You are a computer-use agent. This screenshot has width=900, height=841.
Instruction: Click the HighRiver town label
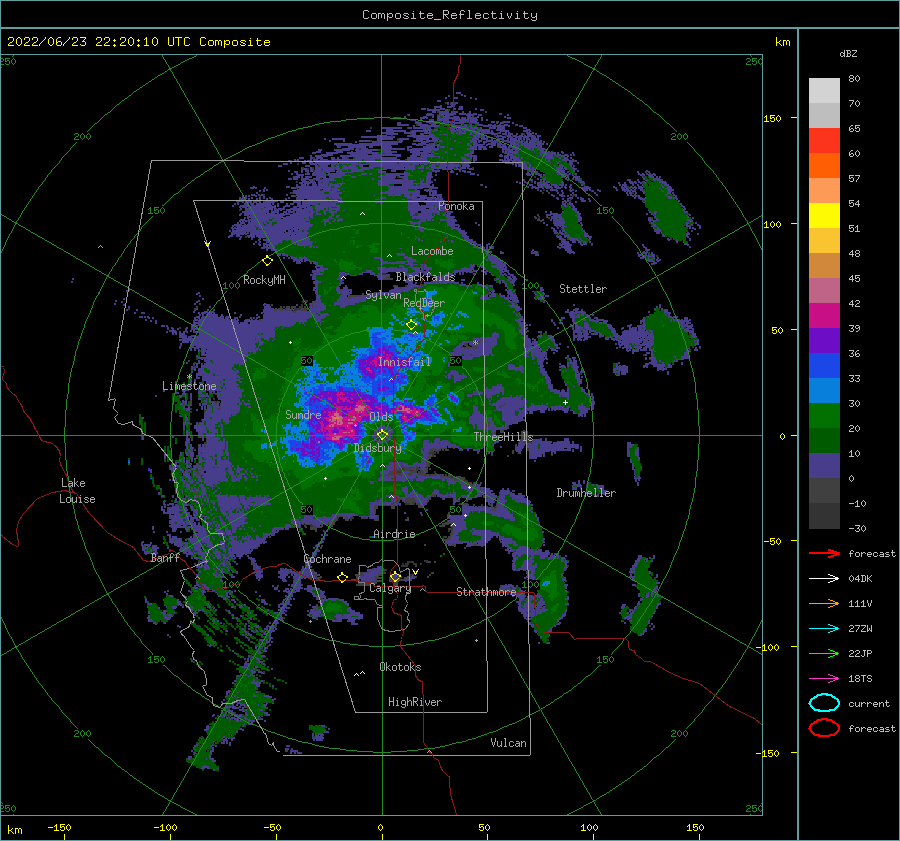[x=415, y=702]
